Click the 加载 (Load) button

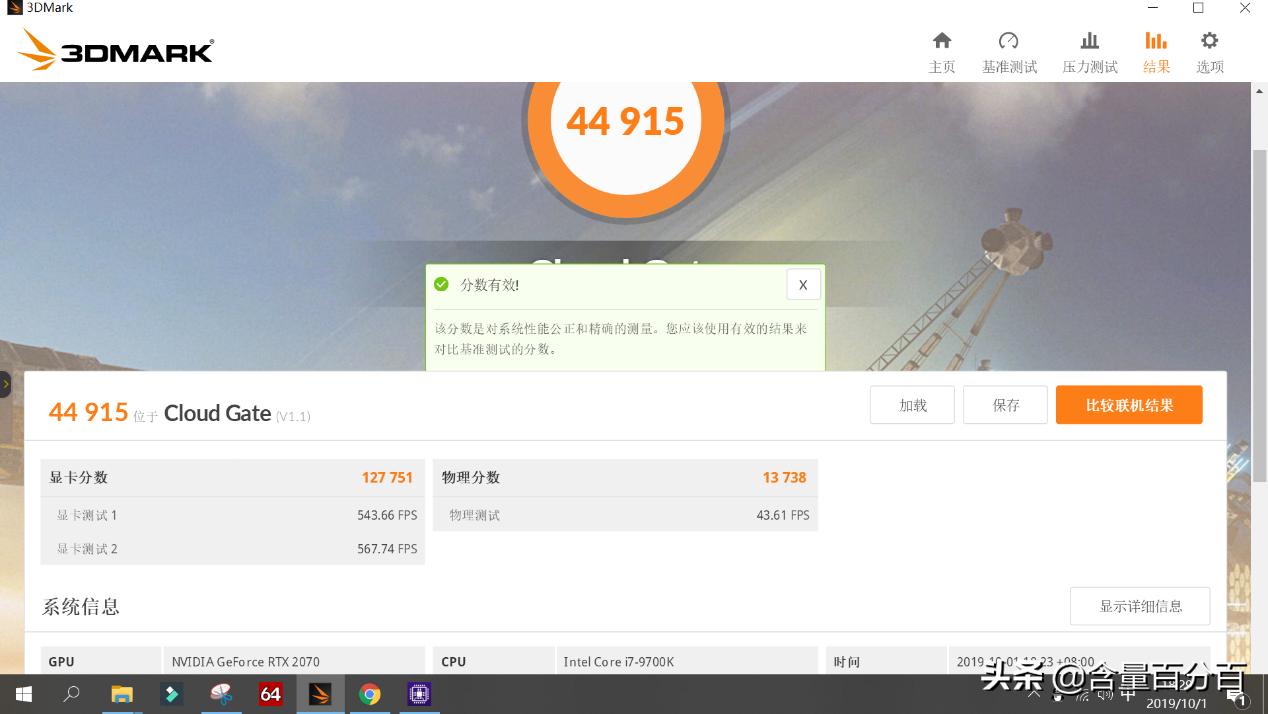click(911, 404)
